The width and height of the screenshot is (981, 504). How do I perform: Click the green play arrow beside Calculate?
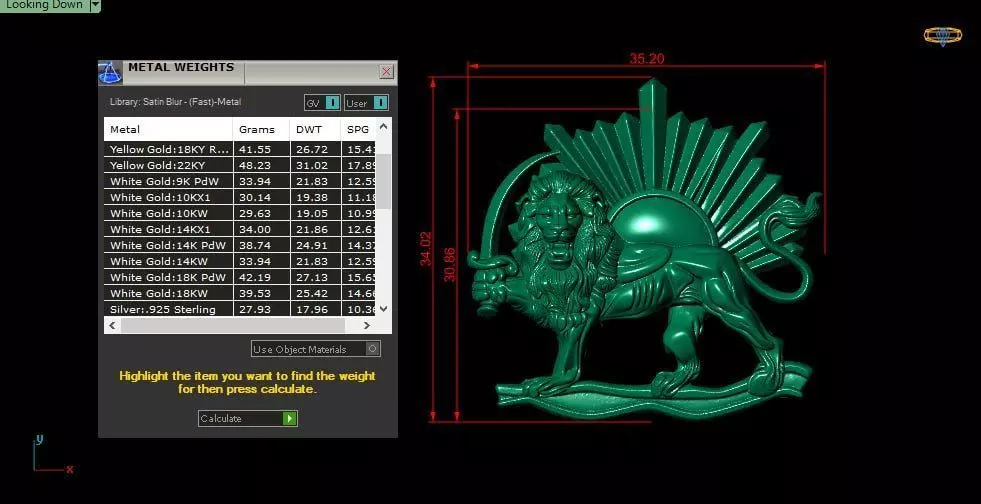[x=289, y=418]
